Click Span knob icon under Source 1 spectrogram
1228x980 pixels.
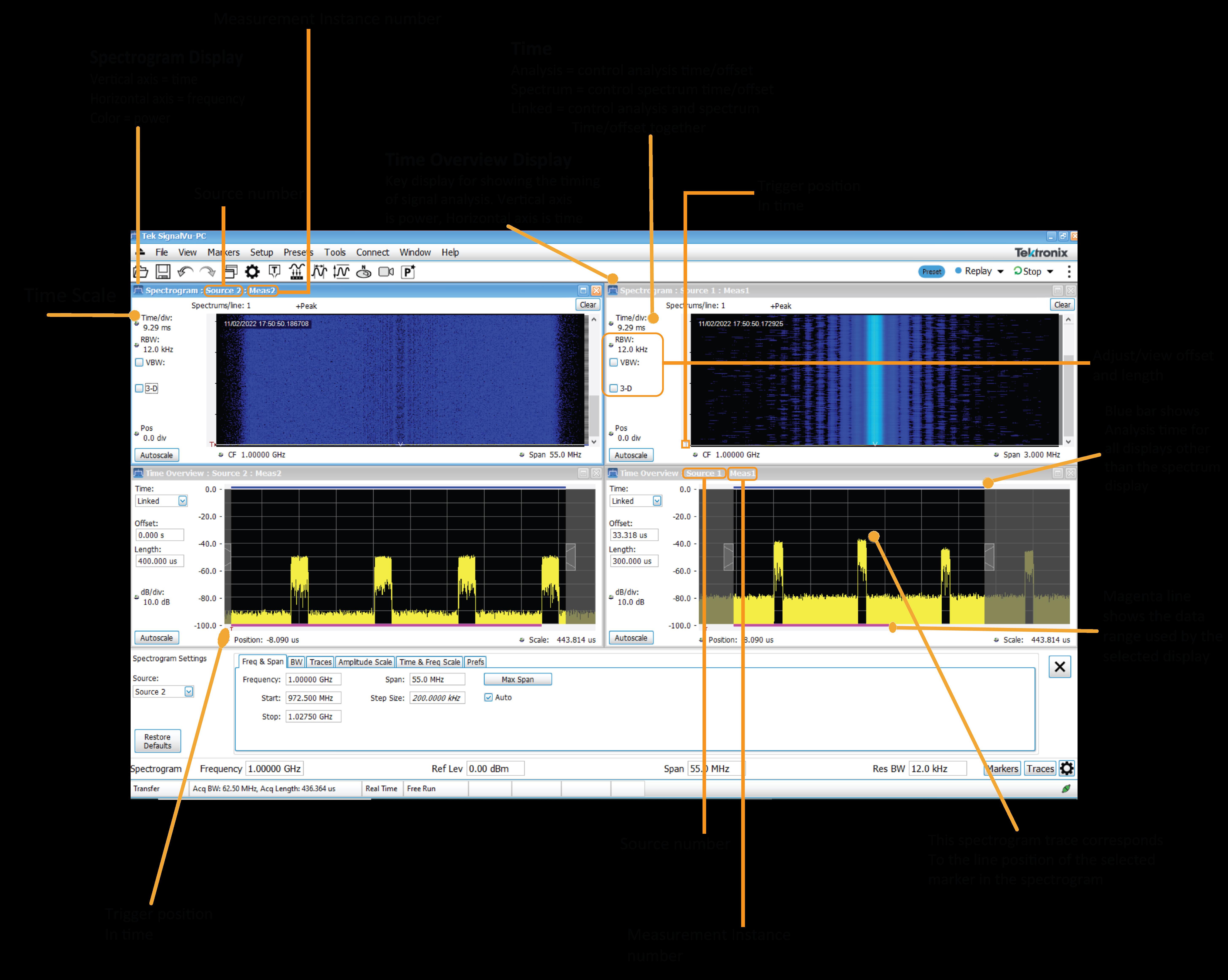[x=996, y=455]
